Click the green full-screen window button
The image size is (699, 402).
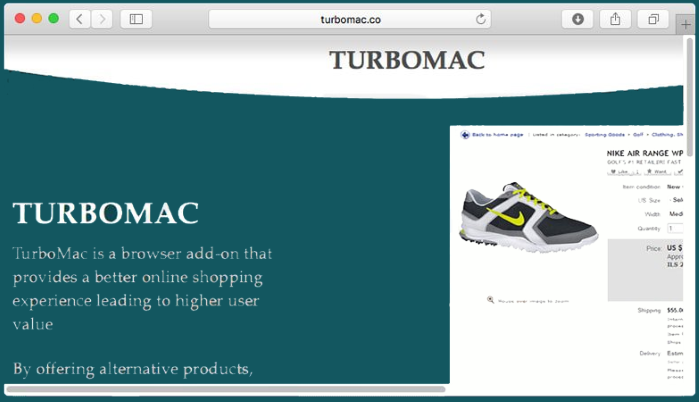(53, 18)
